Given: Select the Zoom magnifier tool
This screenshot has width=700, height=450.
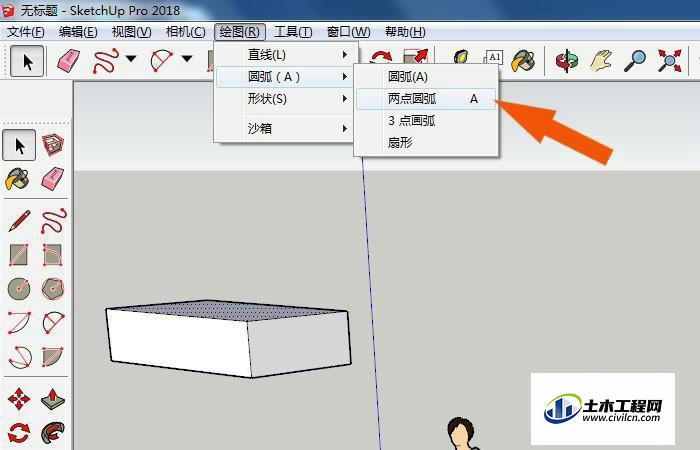Looking at the screenshot, I should 635,61.
